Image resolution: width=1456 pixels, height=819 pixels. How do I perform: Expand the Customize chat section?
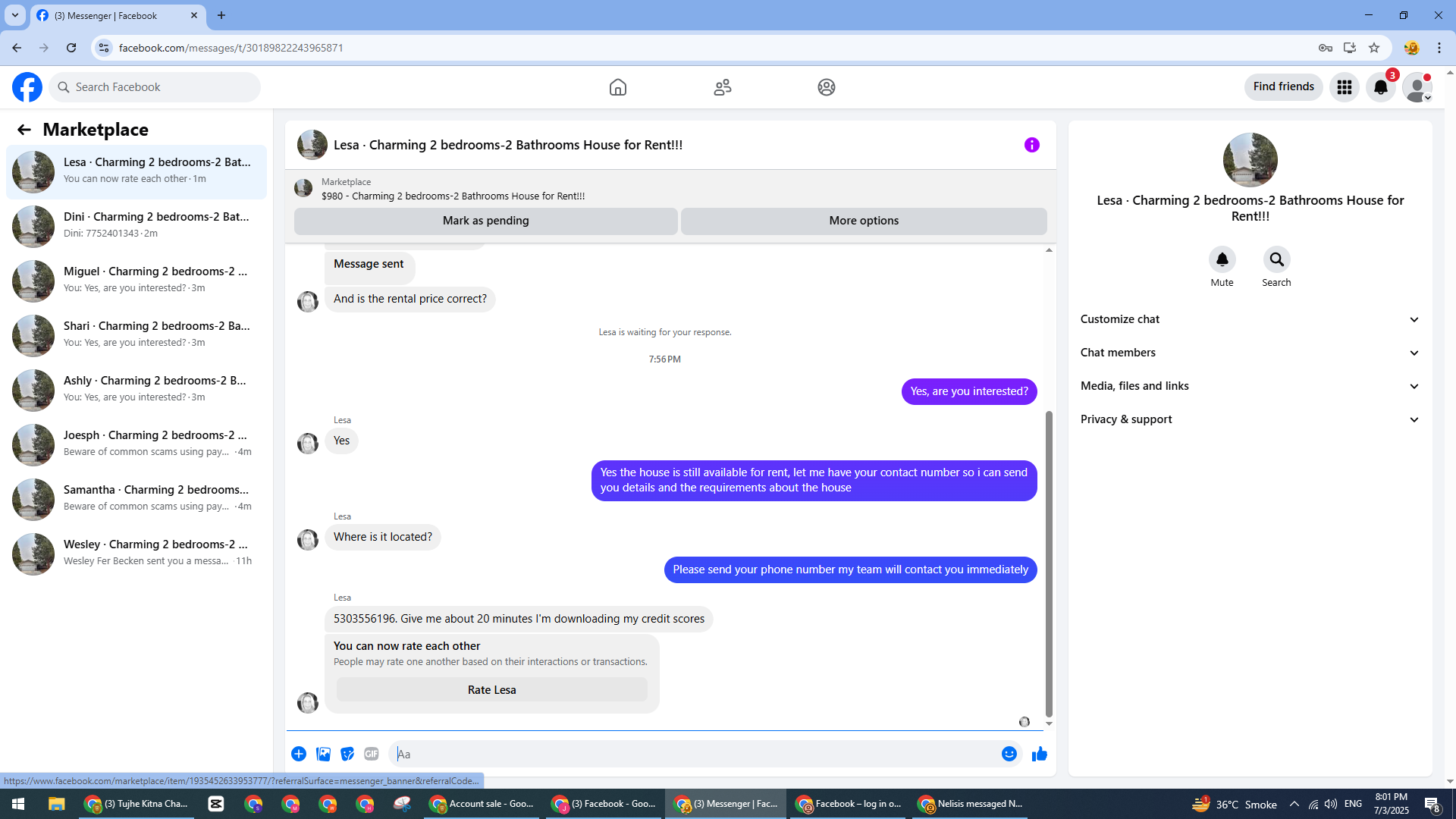[1250, 319]
